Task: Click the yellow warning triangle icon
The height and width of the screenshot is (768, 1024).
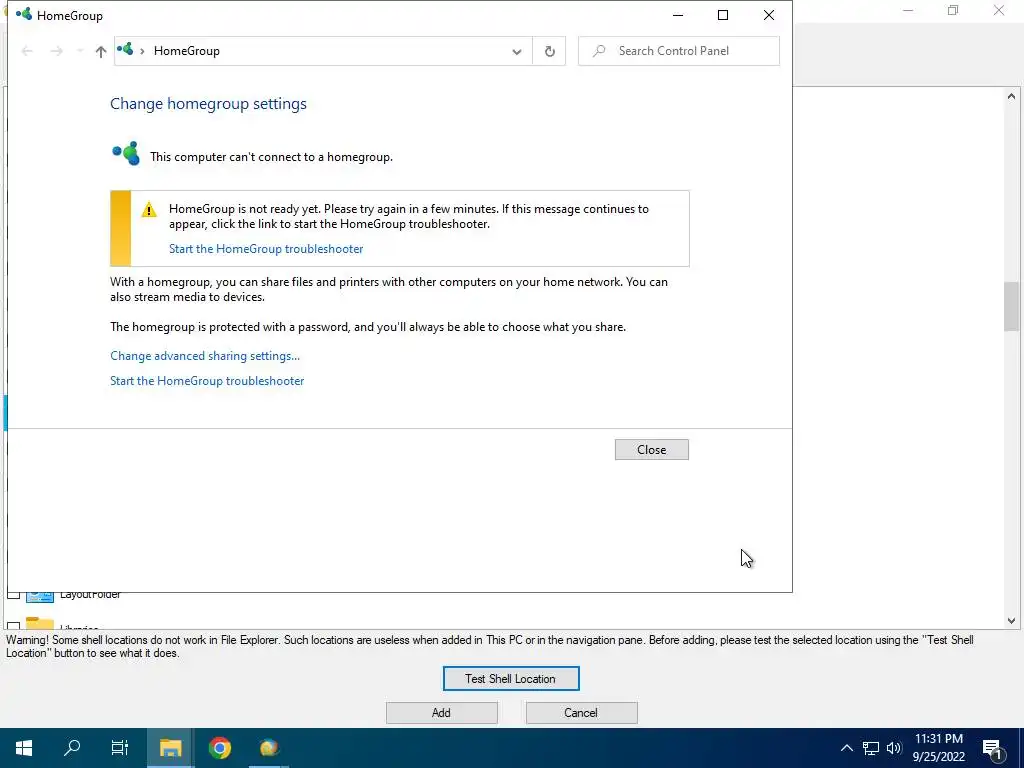Action: [x=149, y=210]
